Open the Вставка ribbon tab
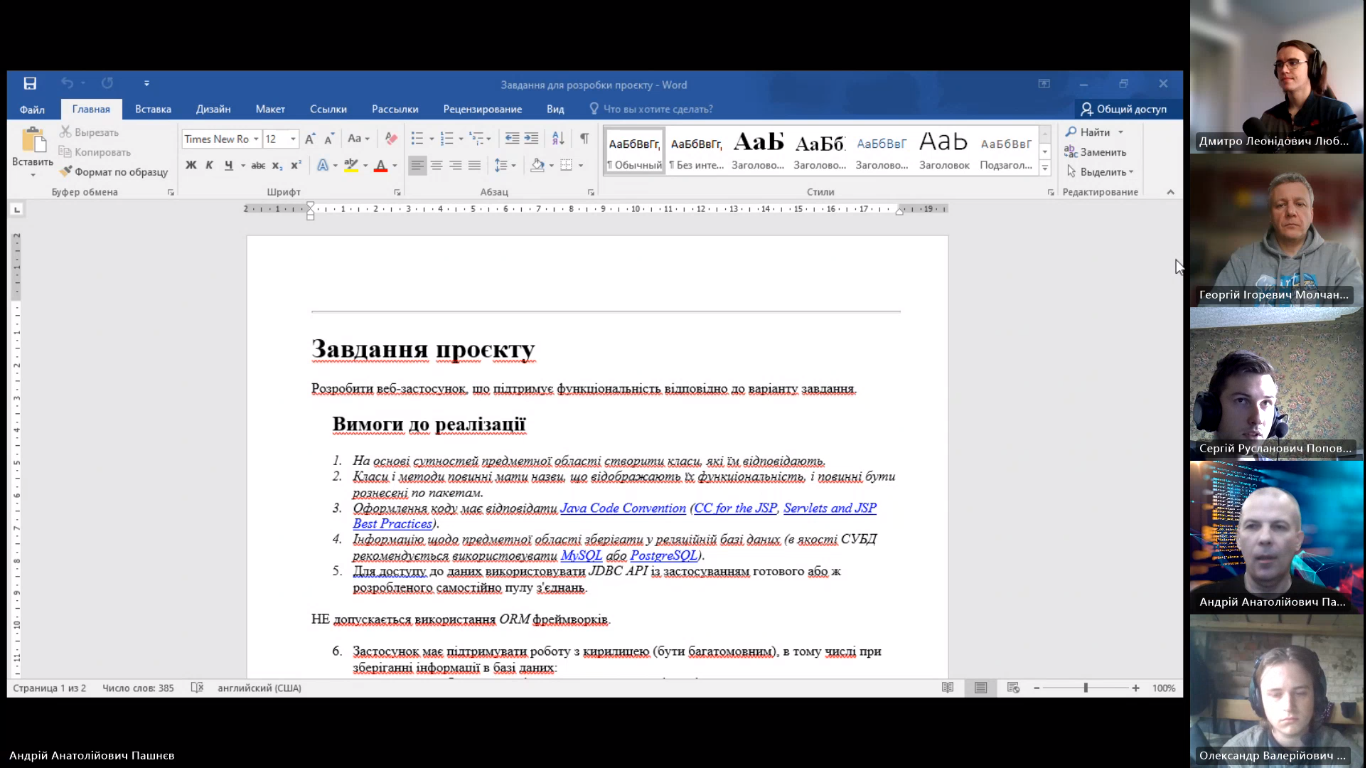This screenshot has width=1366, height=768. 153,109
